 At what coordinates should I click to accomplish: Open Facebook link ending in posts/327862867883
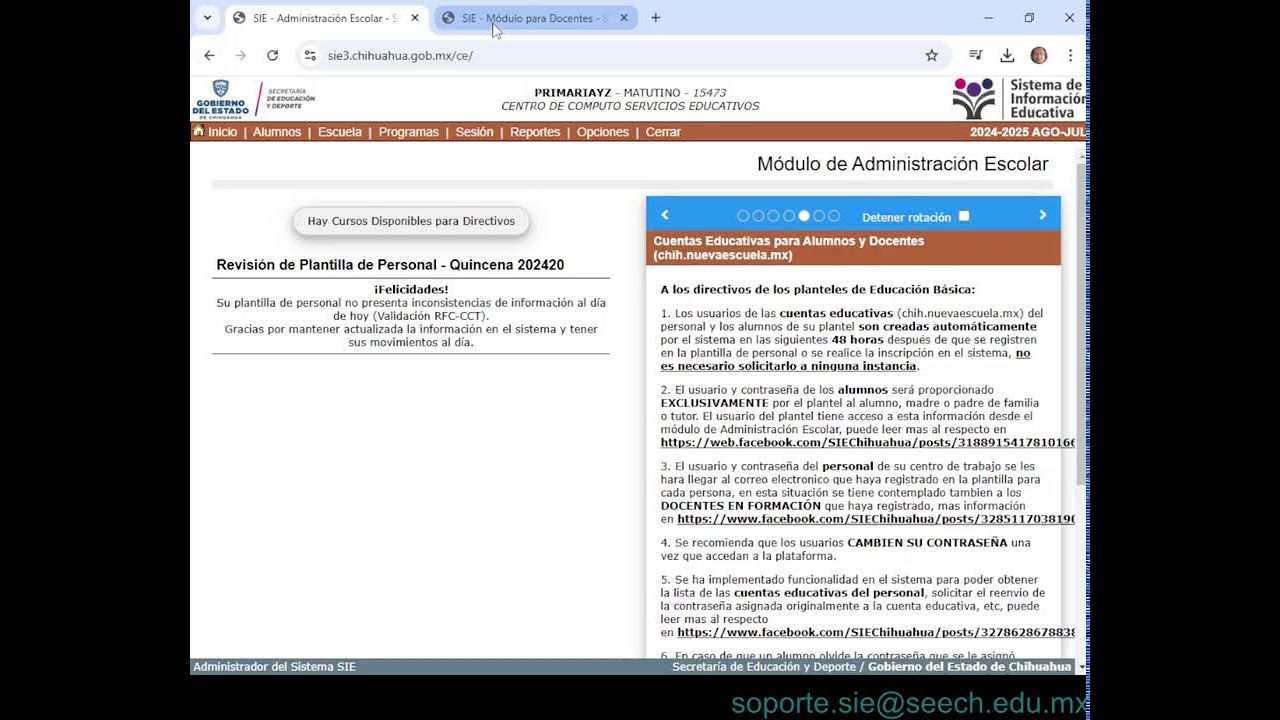[x=876, y=632]
